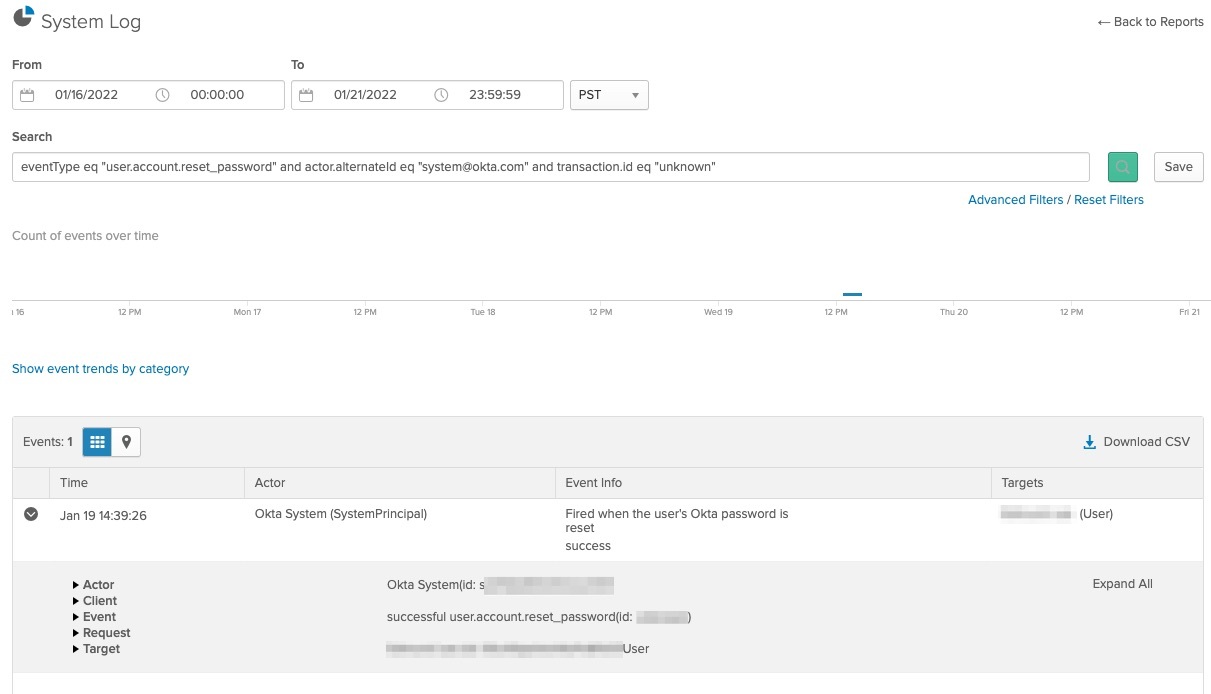Click Back to Reports
Viewport: 1211px width, 694px height.
tap(1150, 21)
